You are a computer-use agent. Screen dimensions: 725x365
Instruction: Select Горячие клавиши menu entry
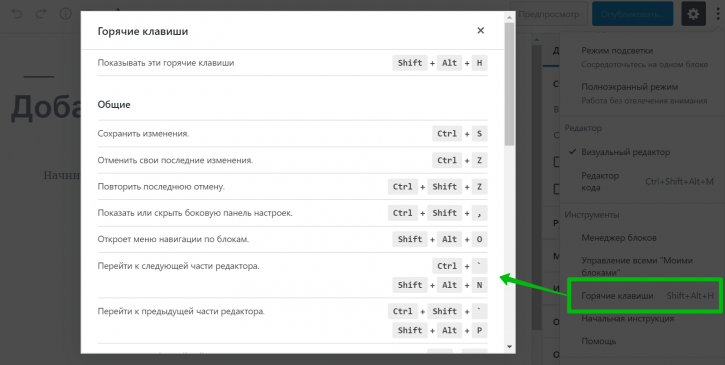click(644, 296)
